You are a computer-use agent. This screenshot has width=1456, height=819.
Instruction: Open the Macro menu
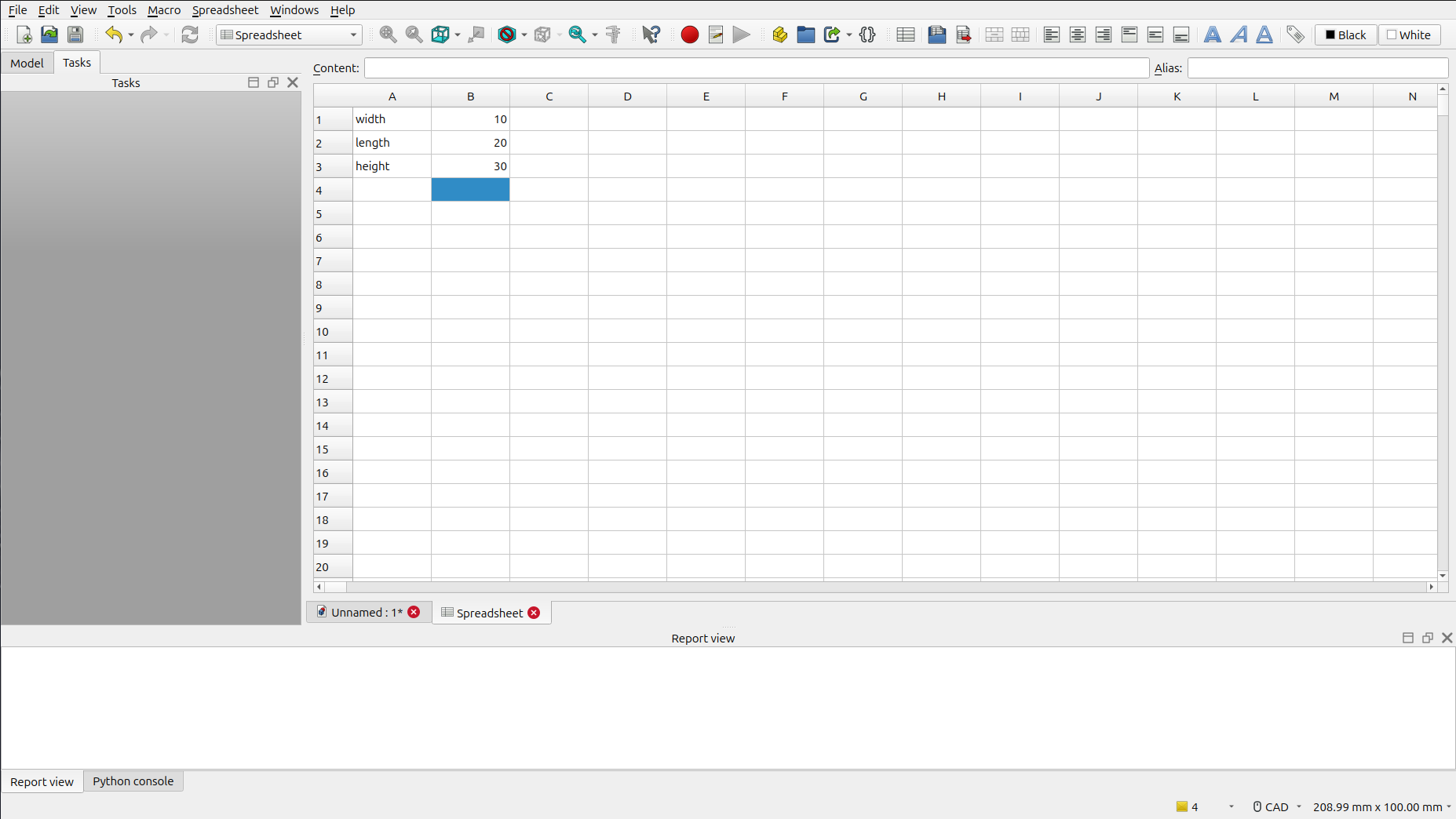pos(164,10)
